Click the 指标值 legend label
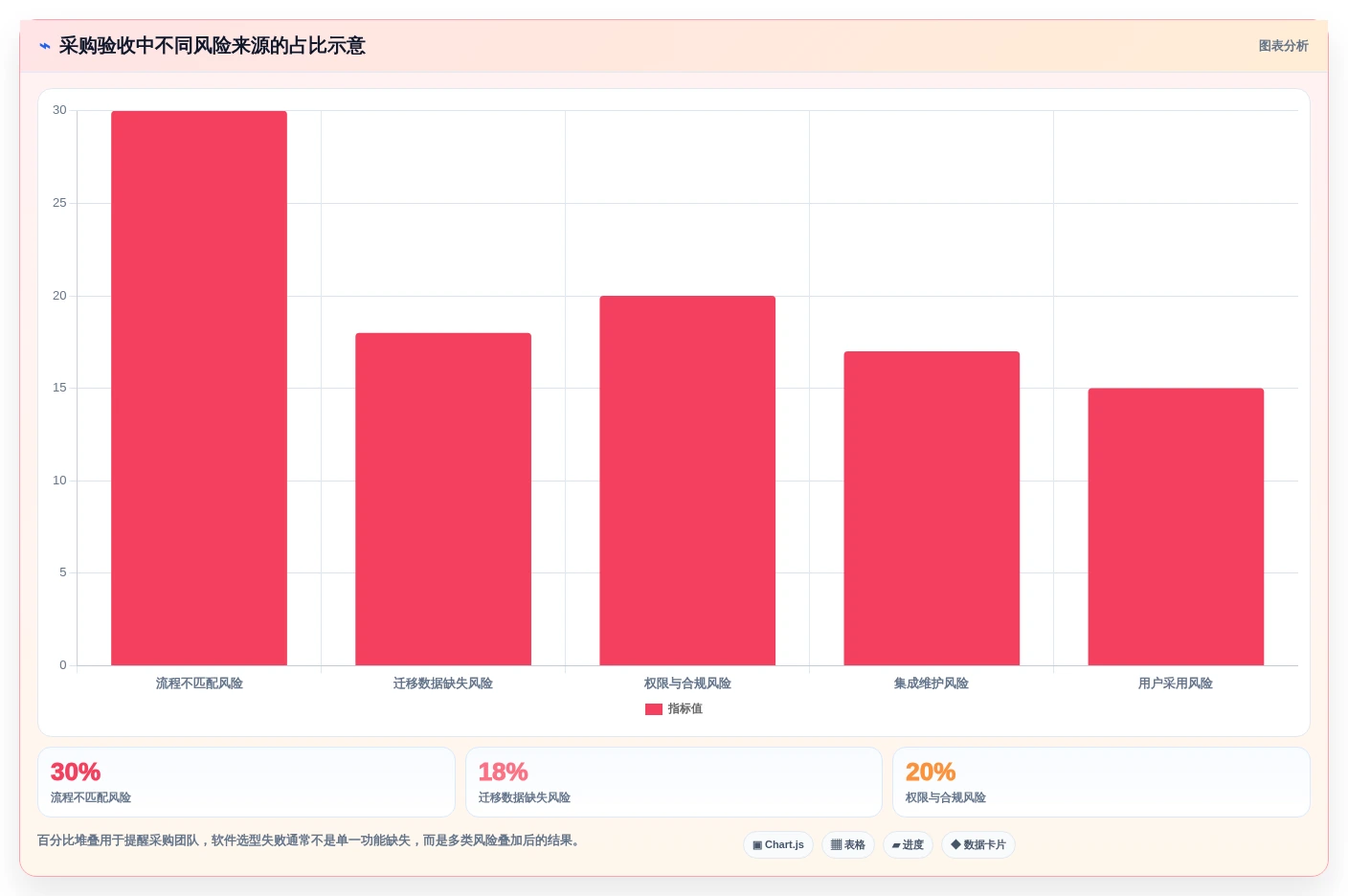This screenshot has height=896, width=1348. tap(685, 709)
